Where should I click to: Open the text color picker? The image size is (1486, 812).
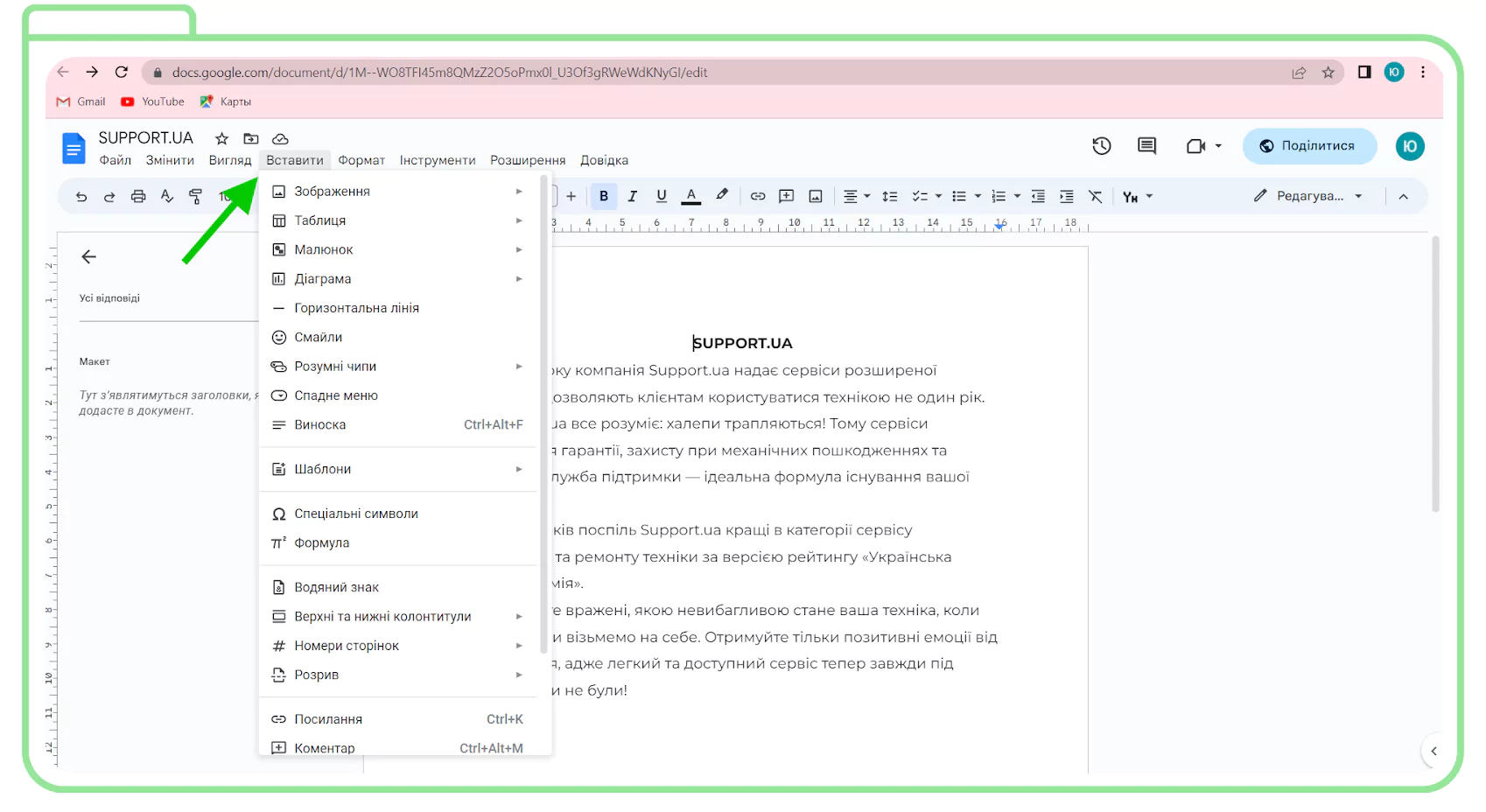click(x=691, y=196)
